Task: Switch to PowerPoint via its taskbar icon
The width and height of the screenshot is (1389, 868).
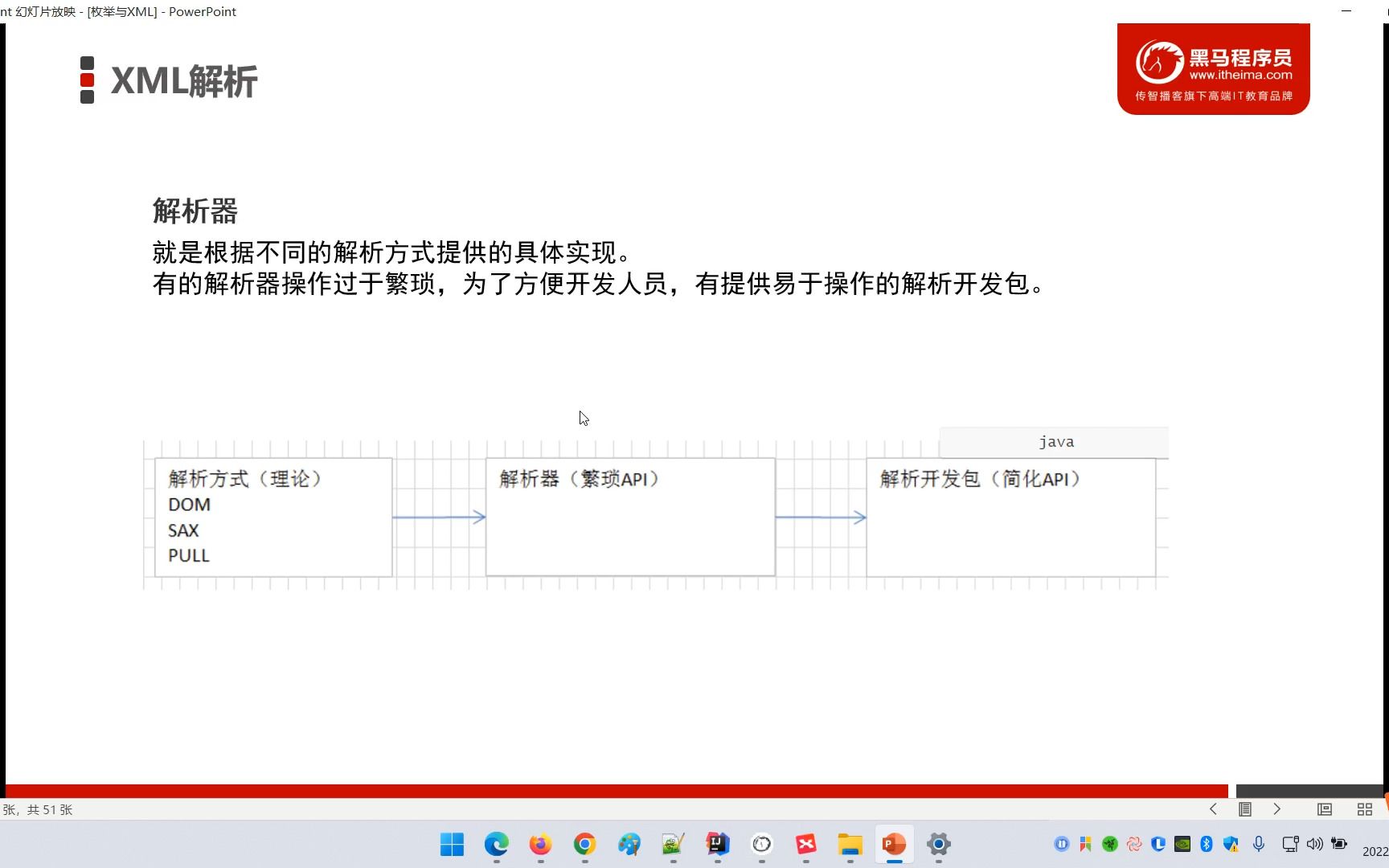Action: pos(894,844)
